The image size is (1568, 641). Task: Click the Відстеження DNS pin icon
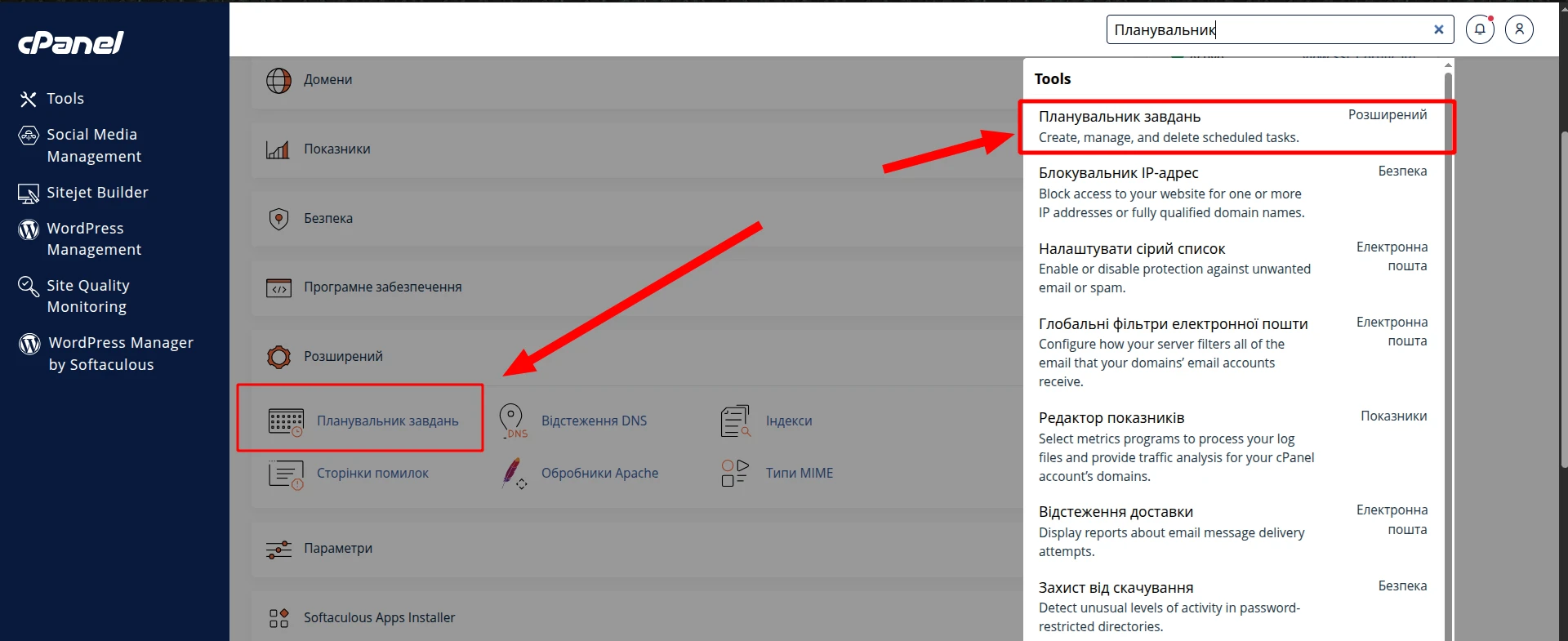pyautogui.click(x=513, y=421)
